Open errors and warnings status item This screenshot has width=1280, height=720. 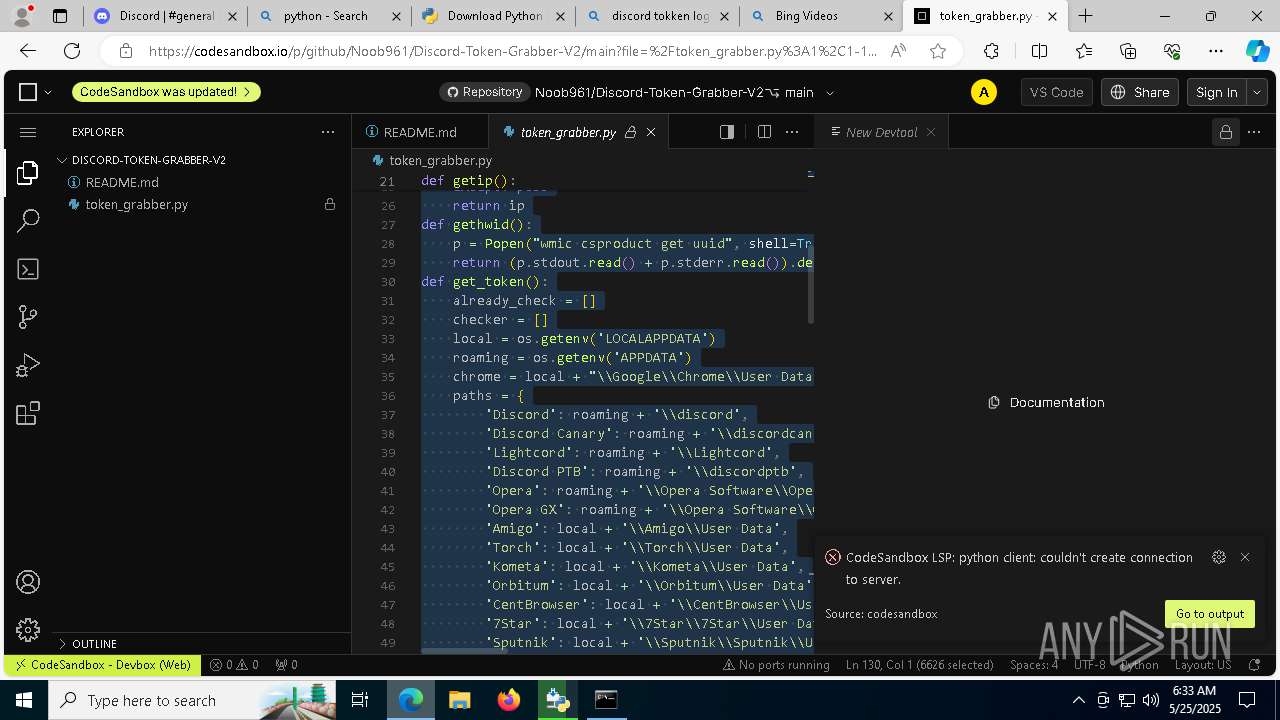pos(234,665)
